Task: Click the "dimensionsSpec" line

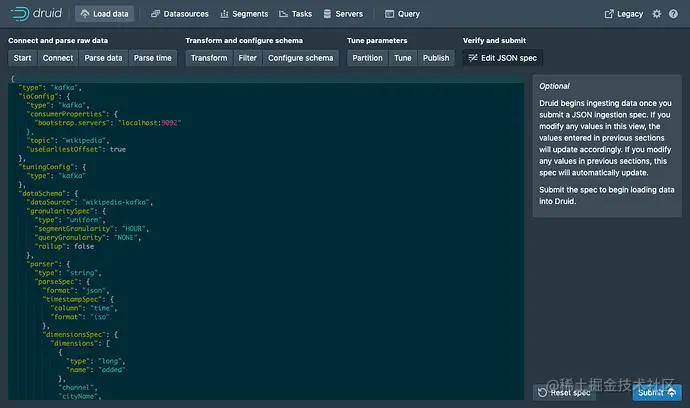Action: [80, 334]
